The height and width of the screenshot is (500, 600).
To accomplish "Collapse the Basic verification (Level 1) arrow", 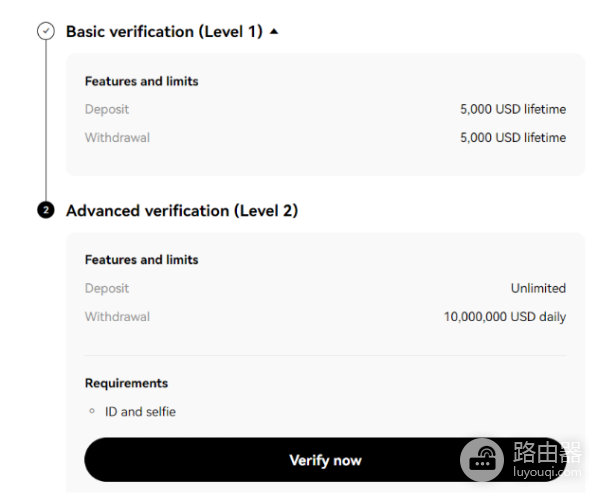I will point(274,32).
